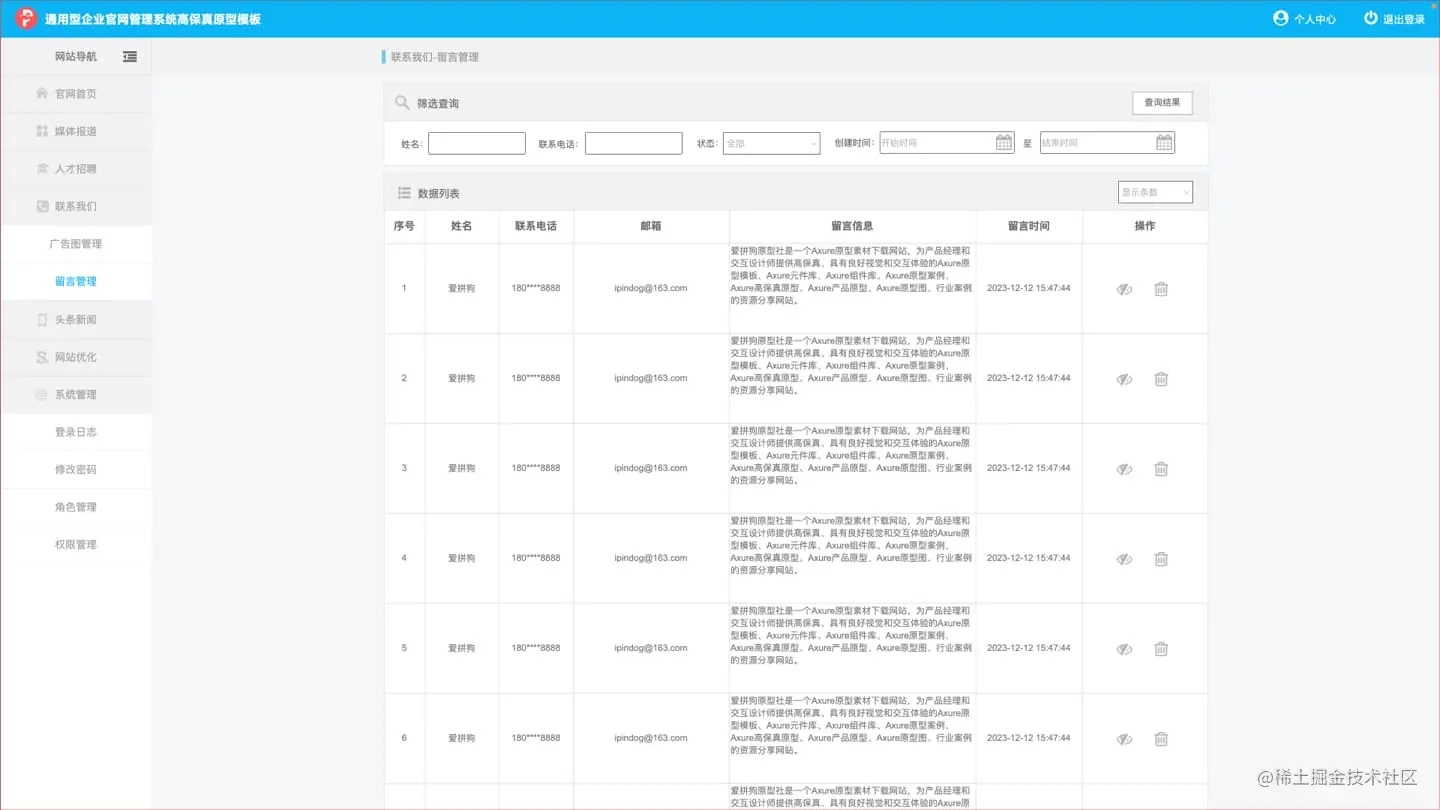This screenshot has height=810, width=1440.
Task: Open 人才招聘 in the sidebar
Action: 76,169
